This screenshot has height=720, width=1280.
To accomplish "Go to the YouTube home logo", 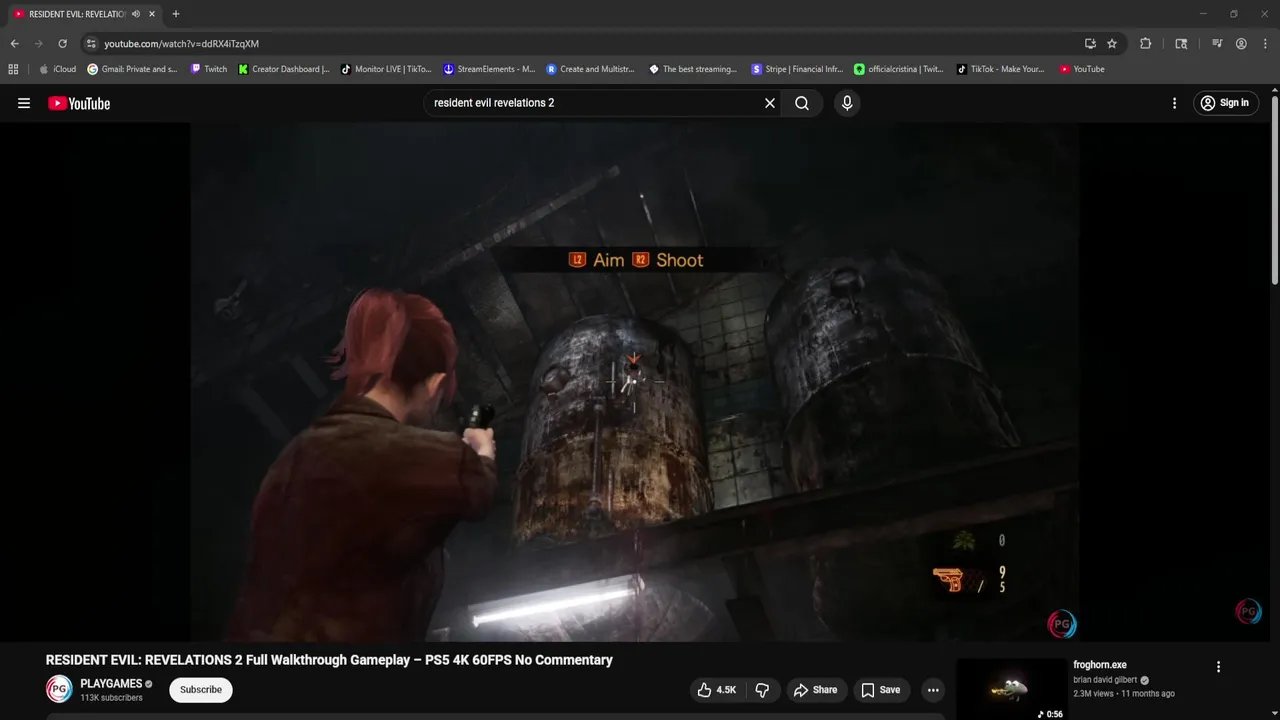I will [x=79, y=103].
